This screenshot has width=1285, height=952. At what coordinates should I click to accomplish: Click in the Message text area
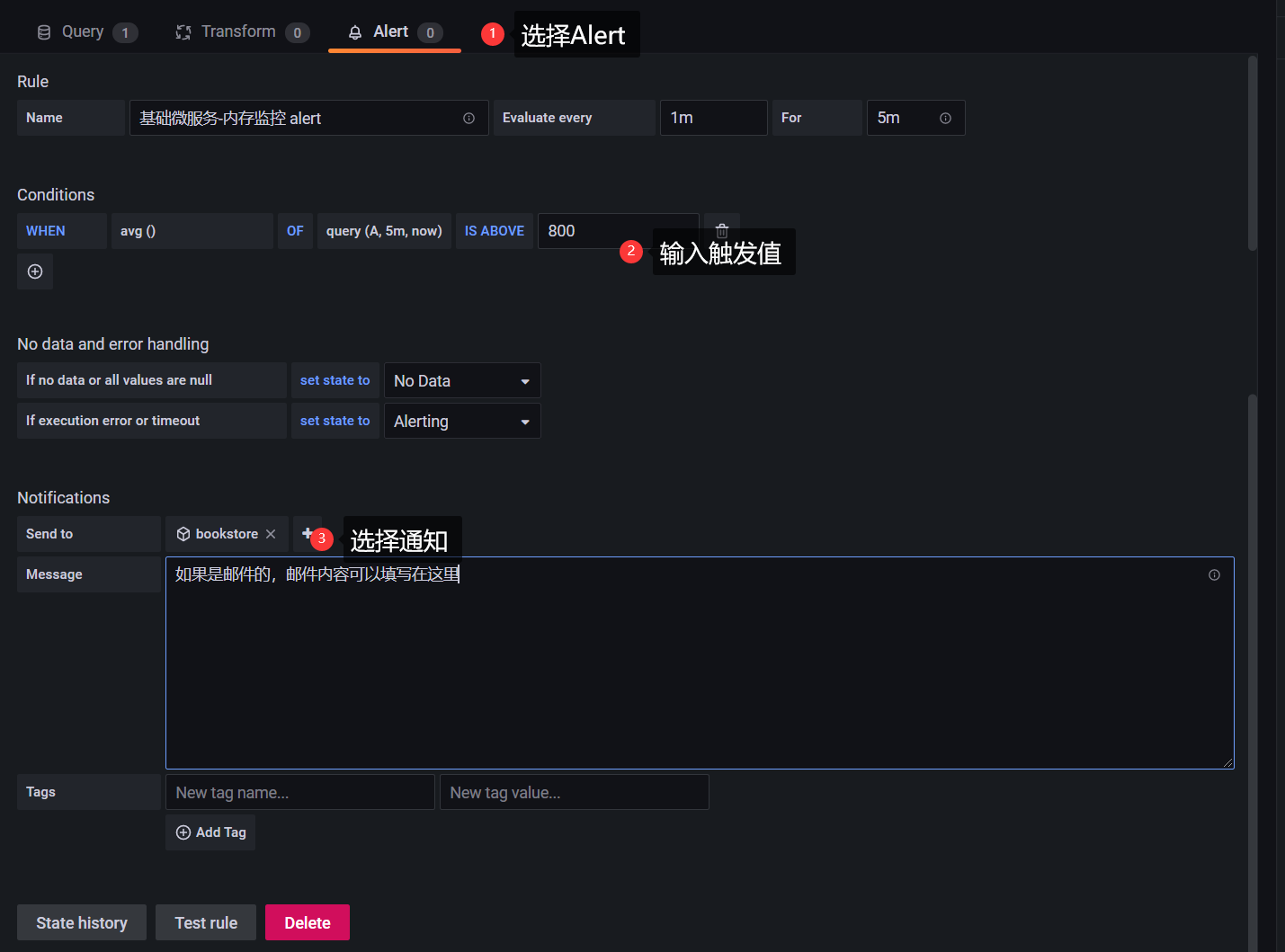click(700, 663)
